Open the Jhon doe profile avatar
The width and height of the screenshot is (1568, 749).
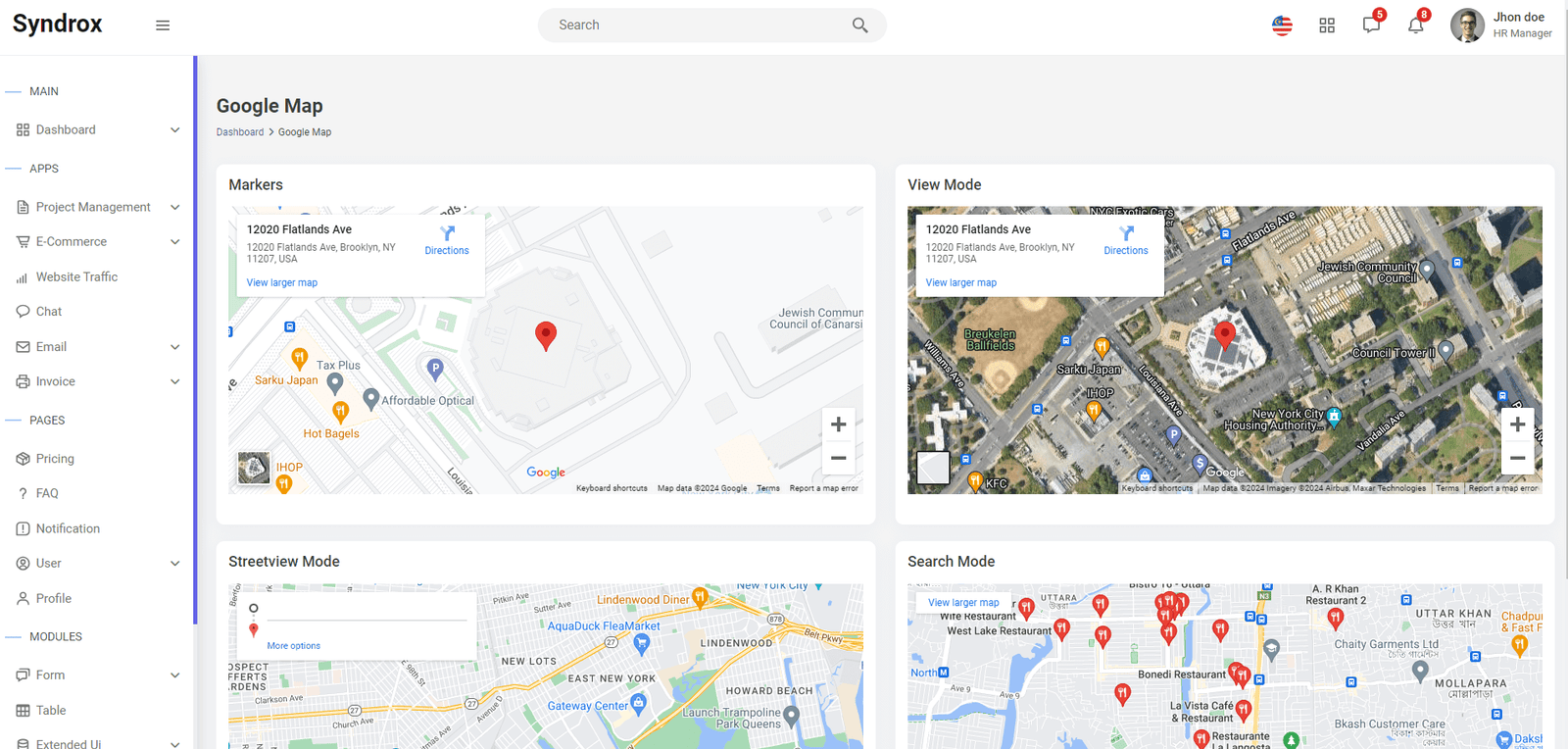coord(1467,25)
